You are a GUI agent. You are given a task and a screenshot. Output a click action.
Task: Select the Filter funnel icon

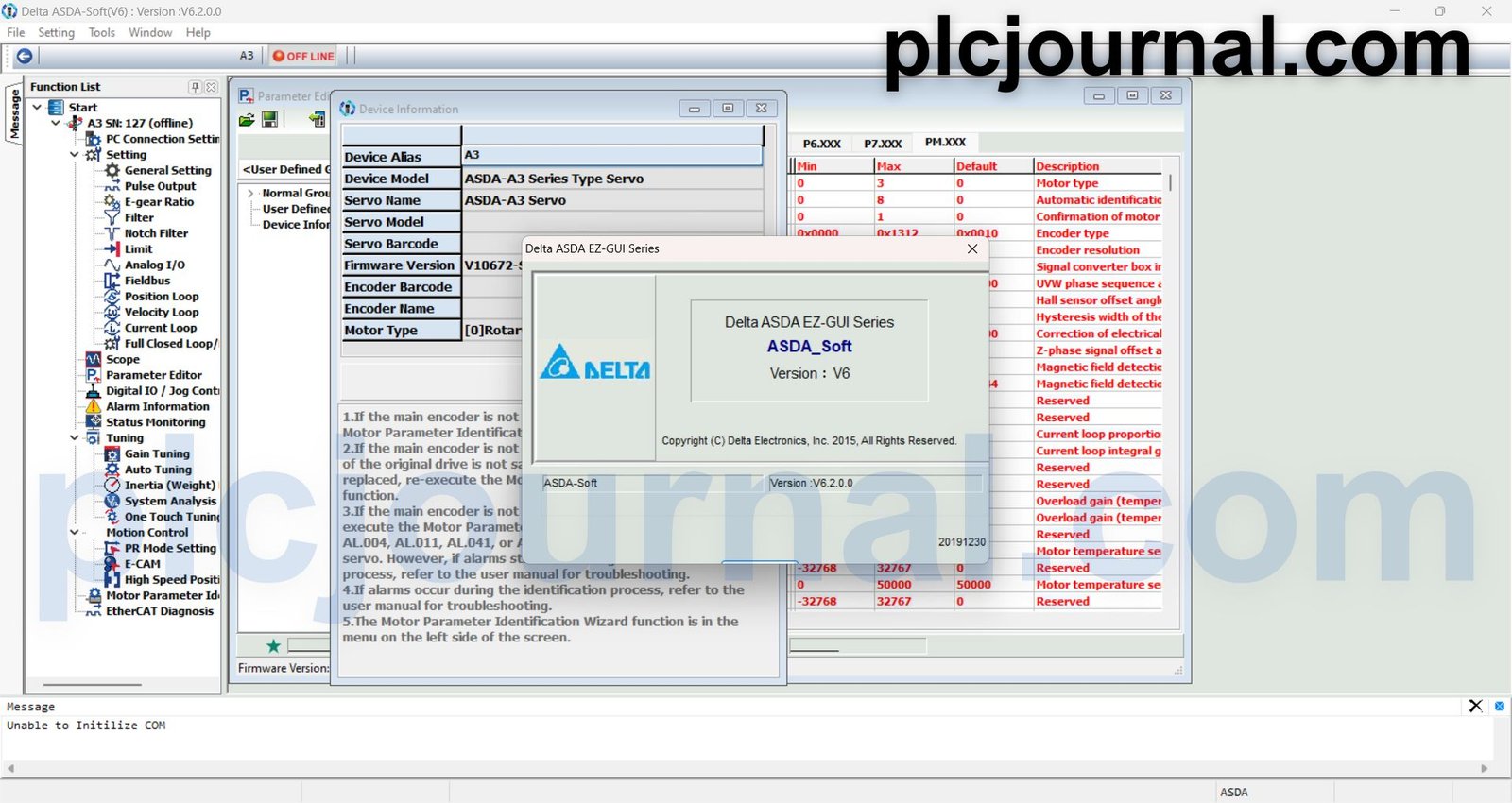(x=112, y=218)
